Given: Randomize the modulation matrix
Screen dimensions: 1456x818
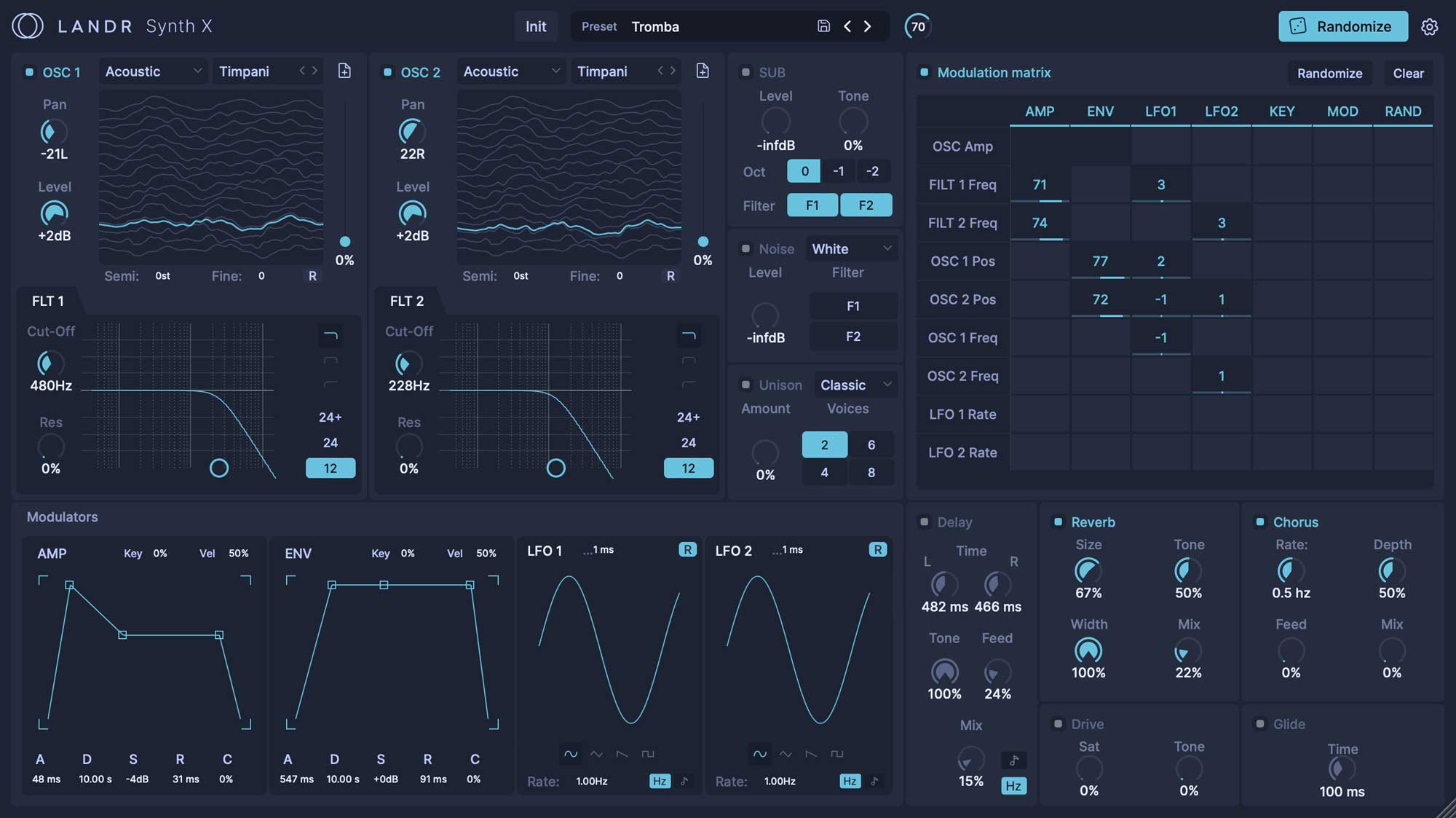Looking at the screenshot, I should [x=1329, y=73].
